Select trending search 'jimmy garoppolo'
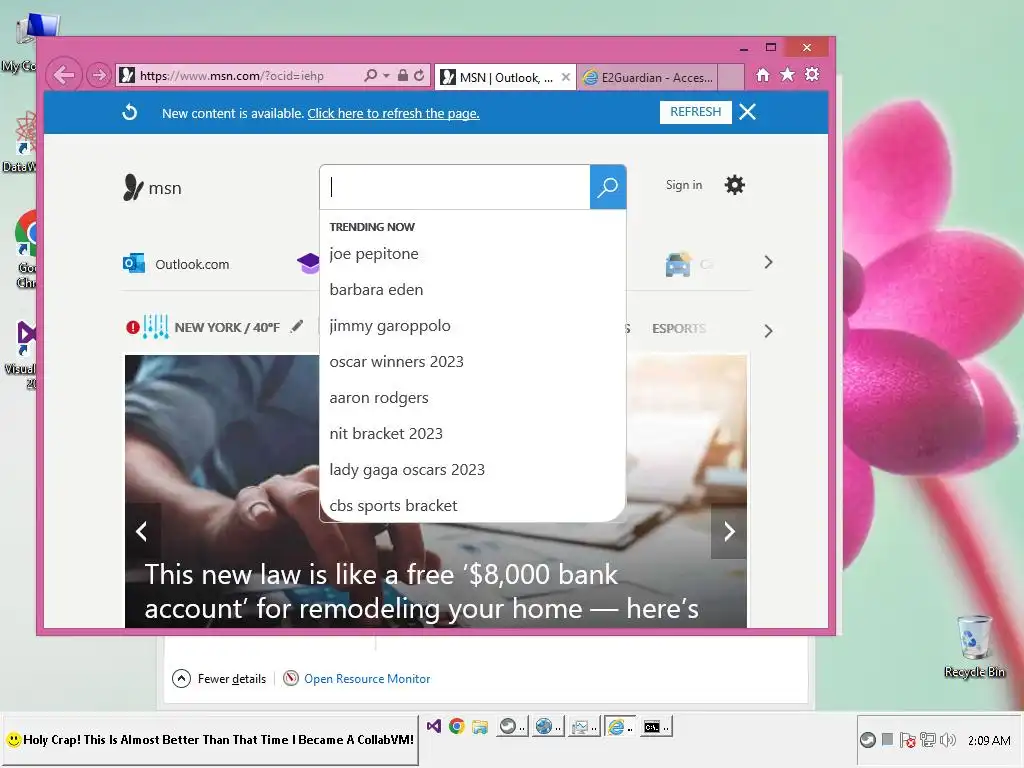1024x768 pixels. pos(390,325)
